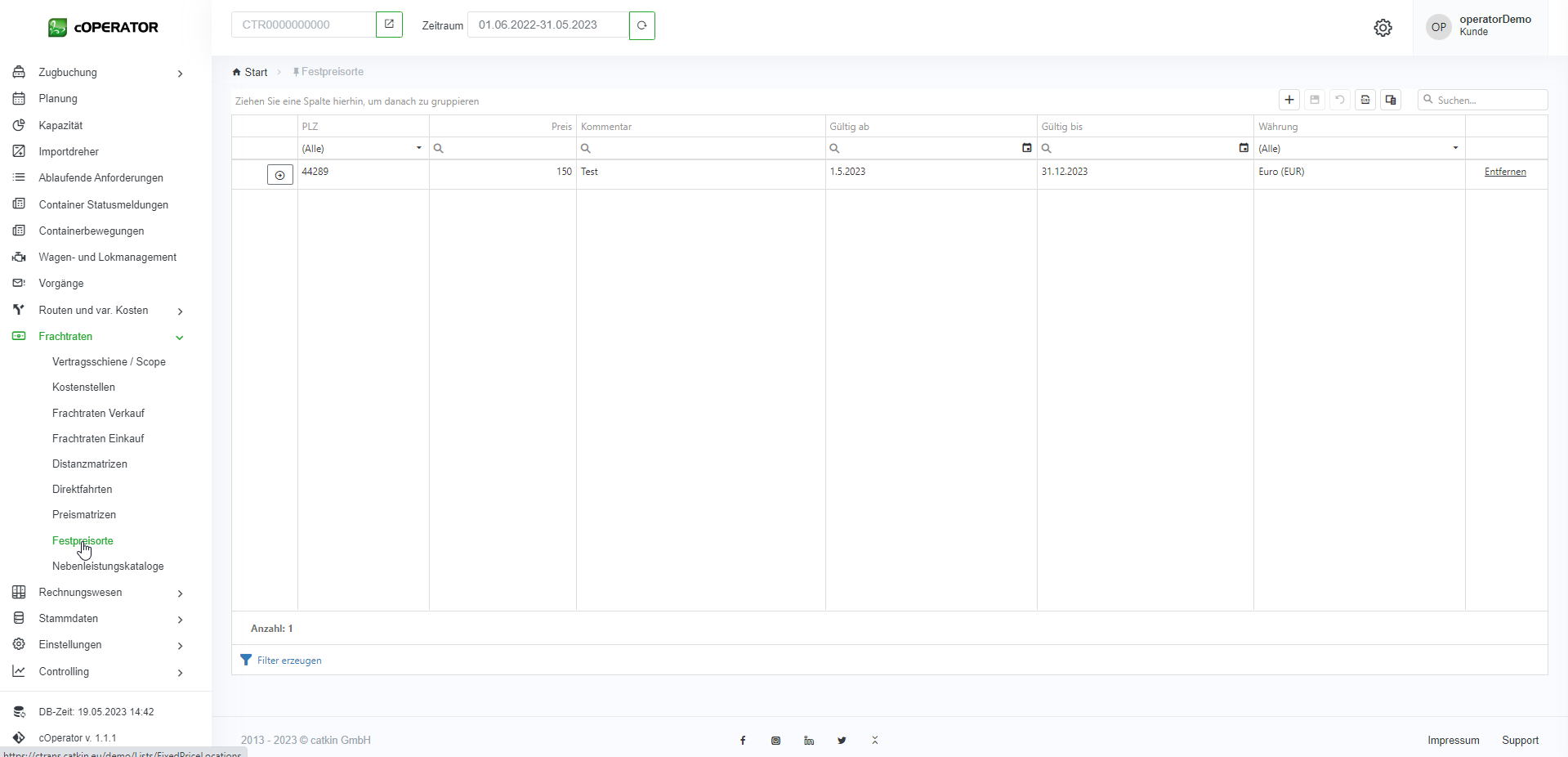Go to Start in breadcrumb
Screen dimensions: 1568x757
coord(256,73)
